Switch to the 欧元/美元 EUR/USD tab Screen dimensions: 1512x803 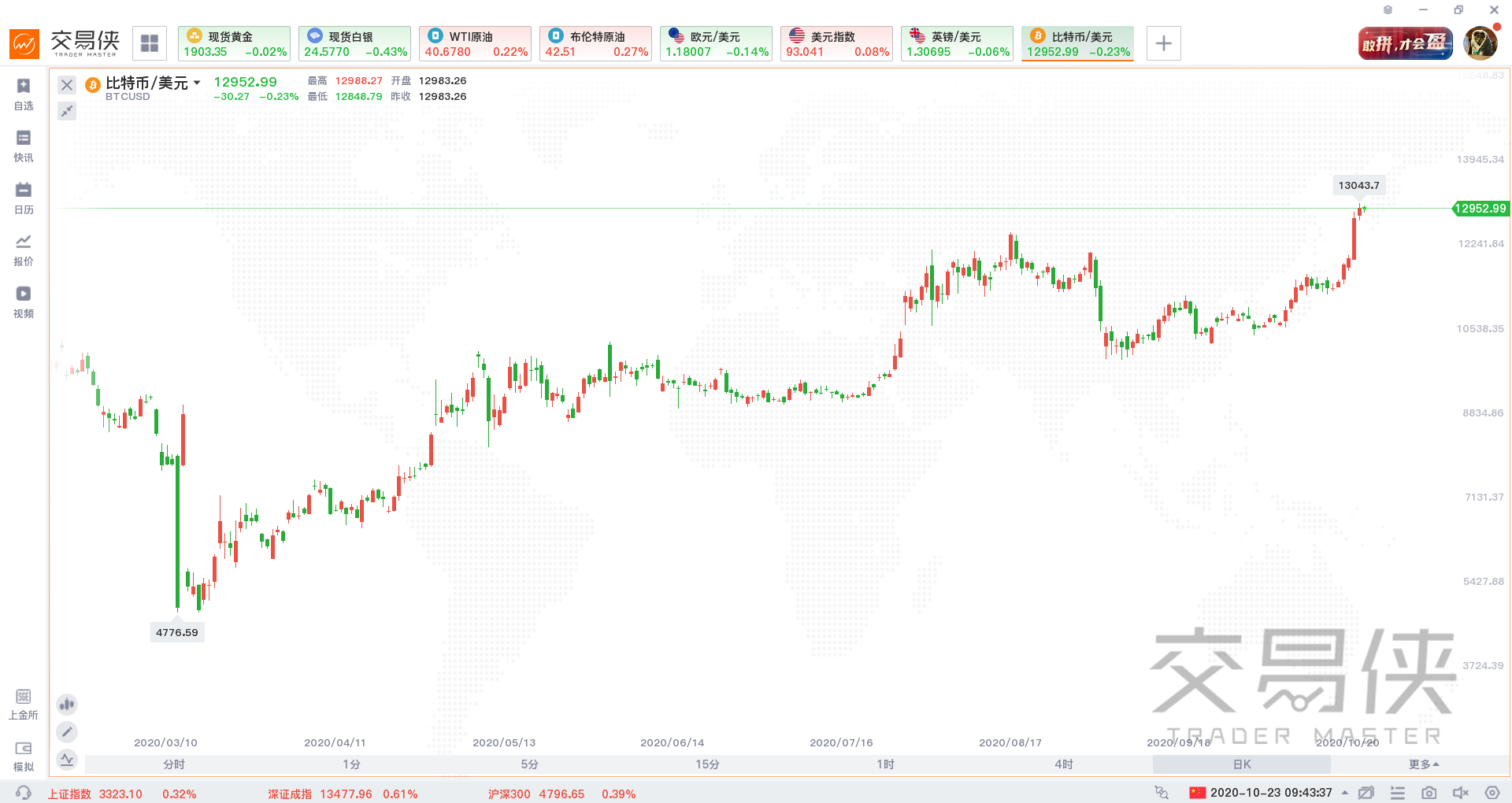point(716,43)
